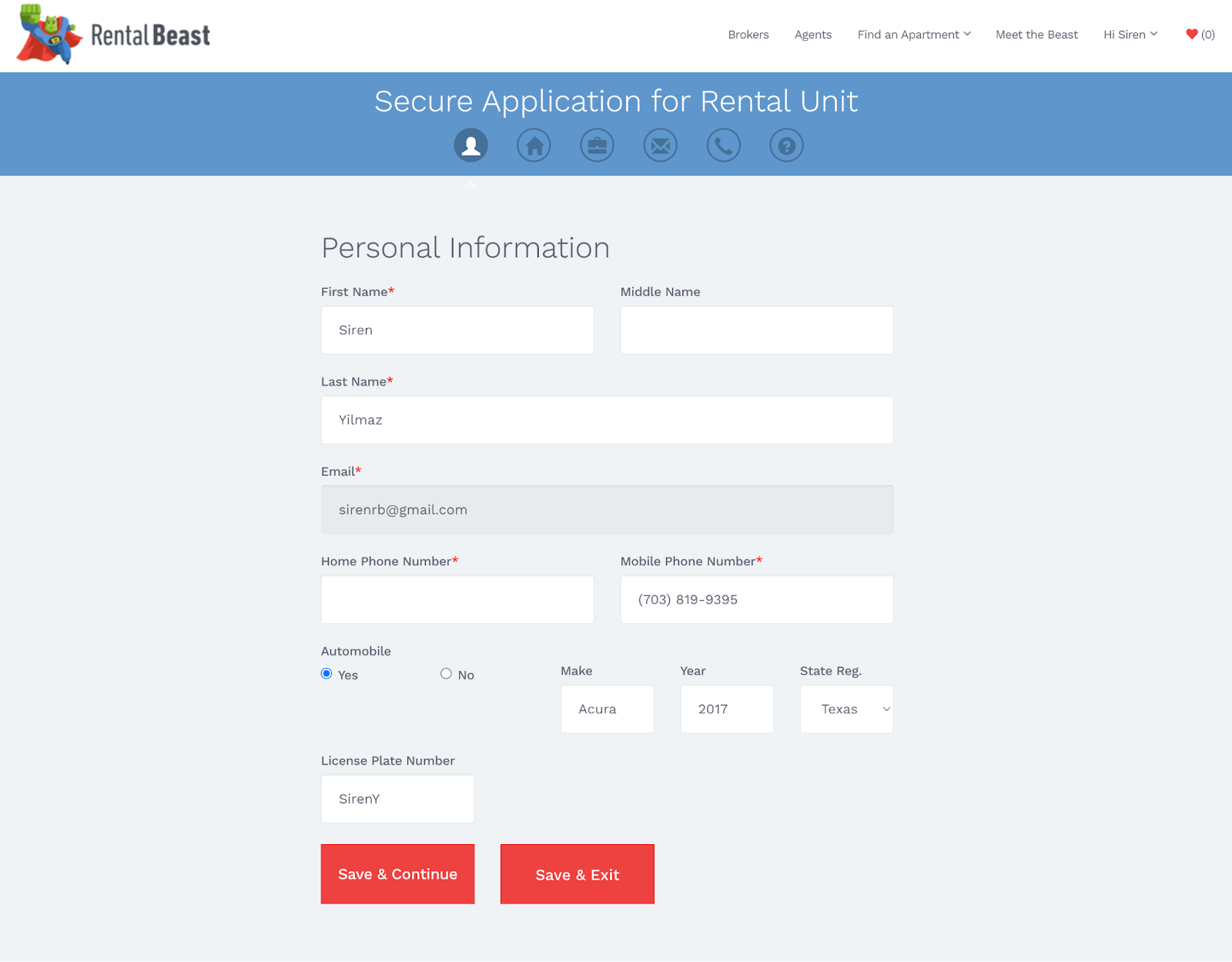Image resolution: width=1232 pixels, height=962 pixels.
Task: Focus the Middle Name input field
Action: click(756, 330)
